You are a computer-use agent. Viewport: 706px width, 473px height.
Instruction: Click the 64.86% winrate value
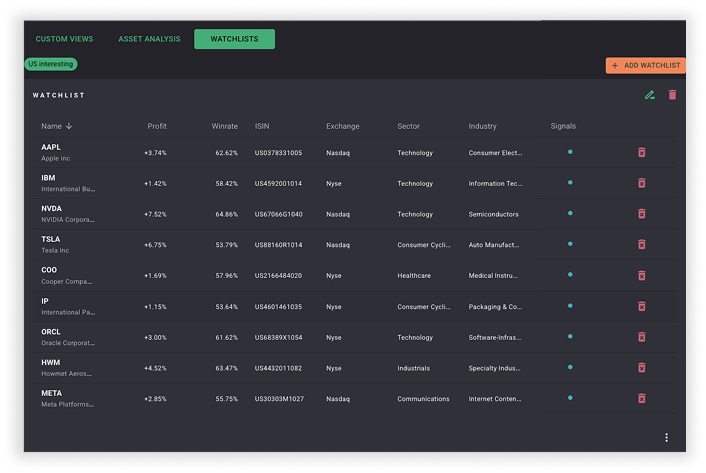pos(226,214)
